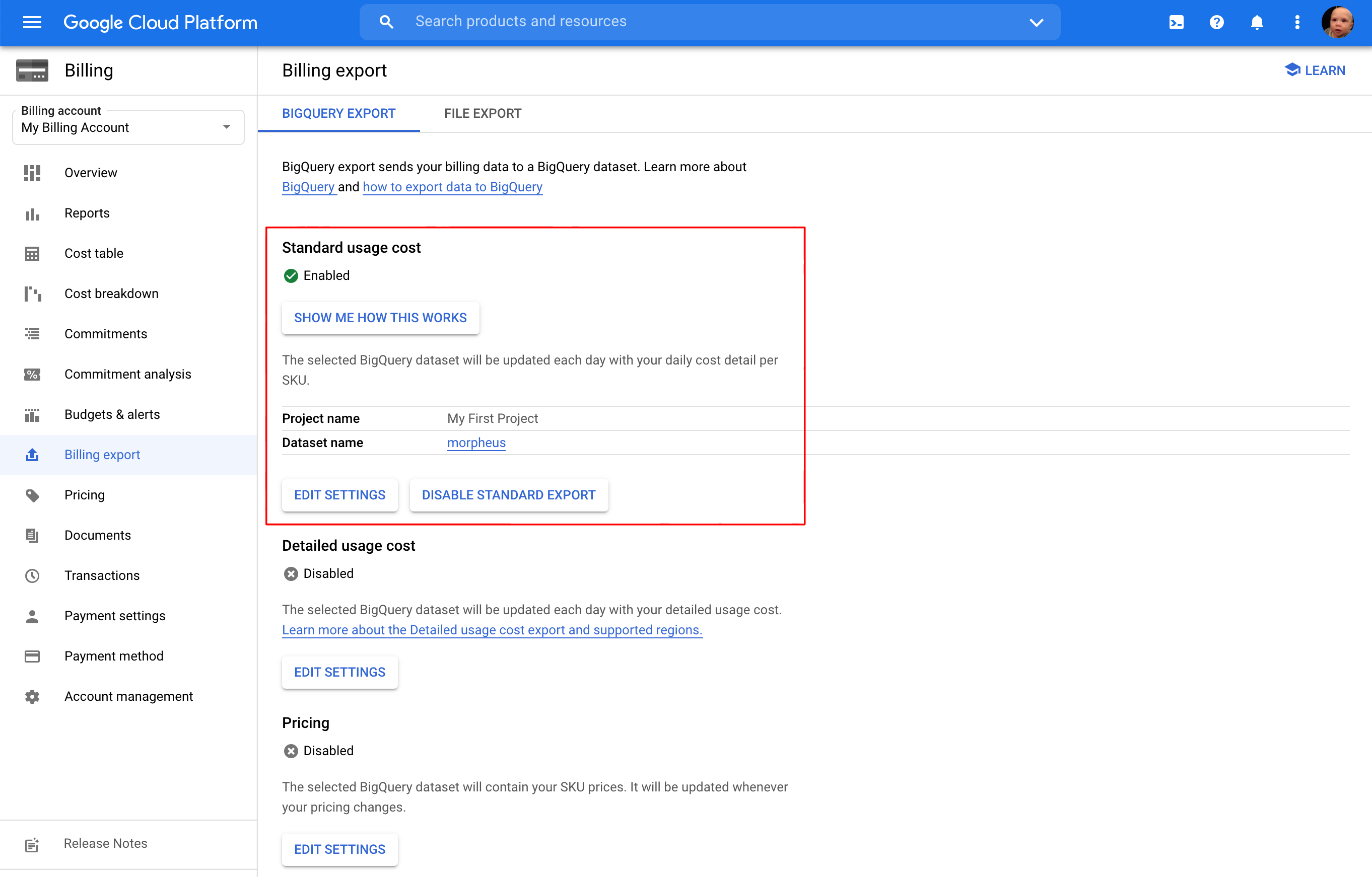Open the notifications bell
This screenshot has height=877, width=1372.
(1256, 22)
